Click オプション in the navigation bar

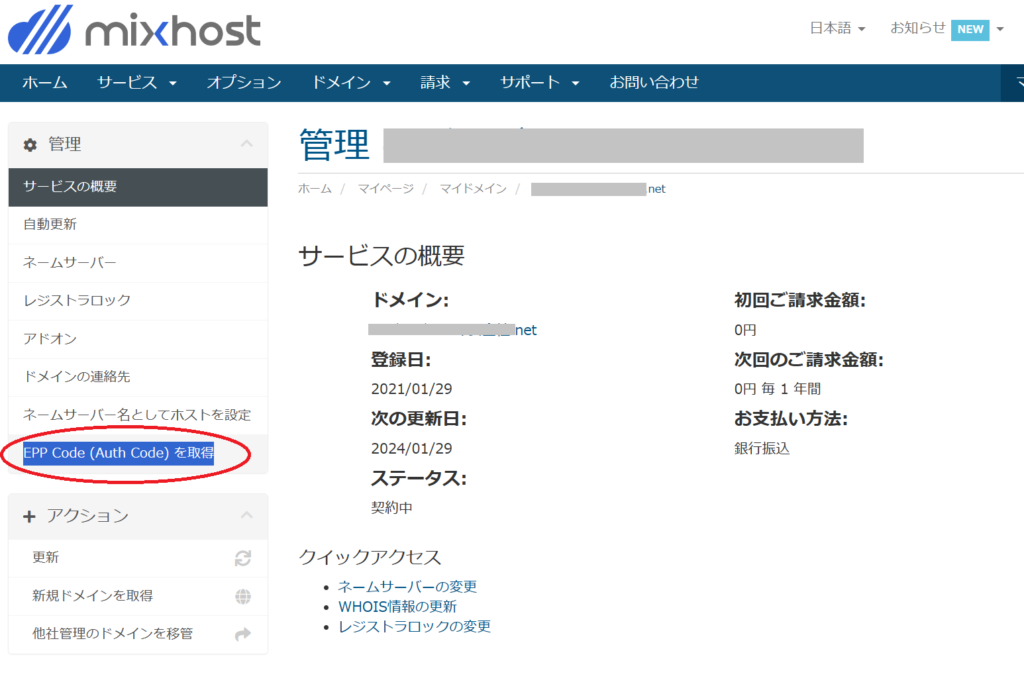click(244, 83)
